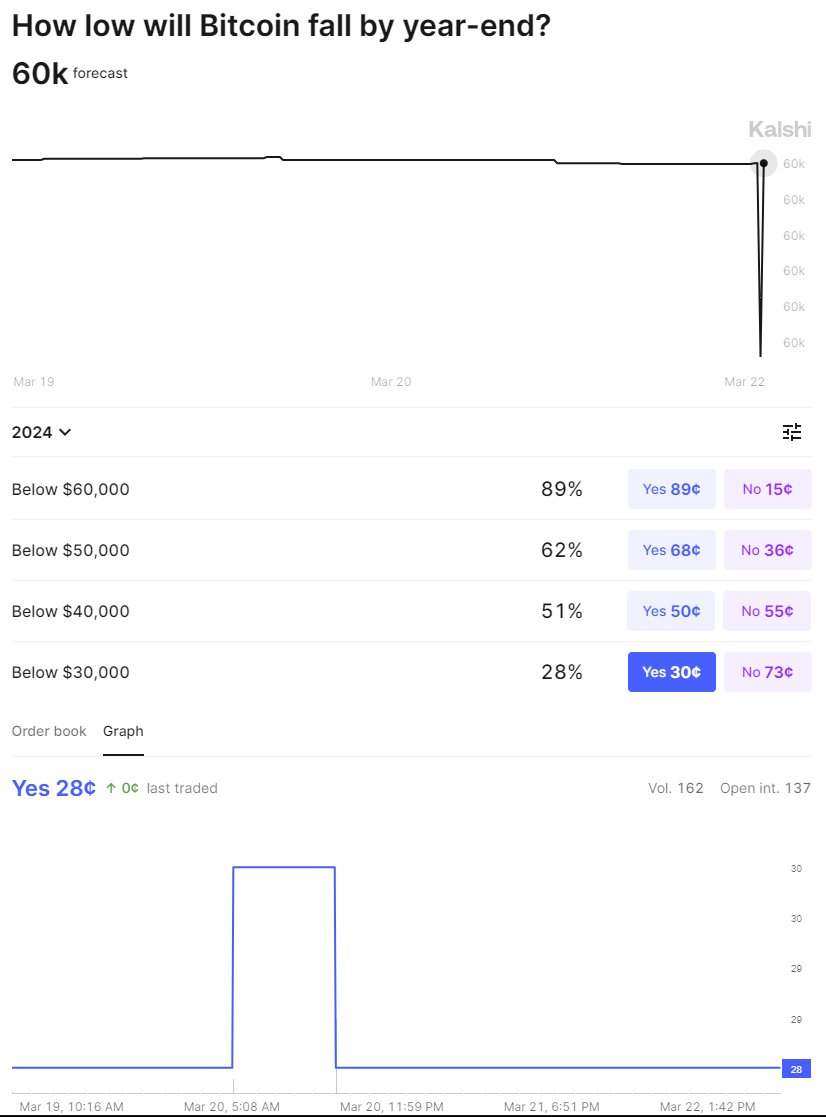
Task: Click the Below $50,000 market label
Action: 71,550
